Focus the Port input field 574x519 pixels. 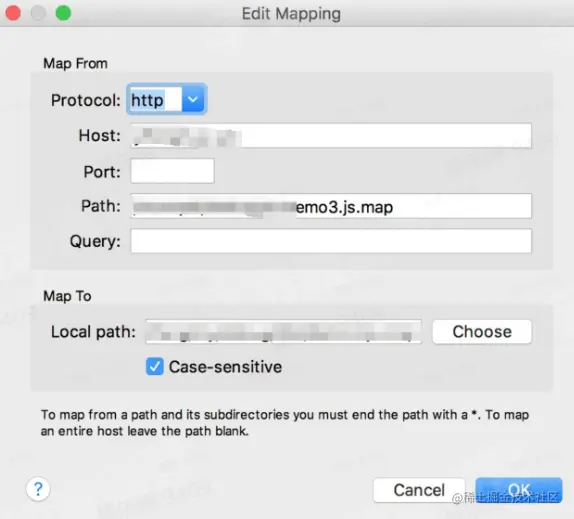tap(172, 171)
